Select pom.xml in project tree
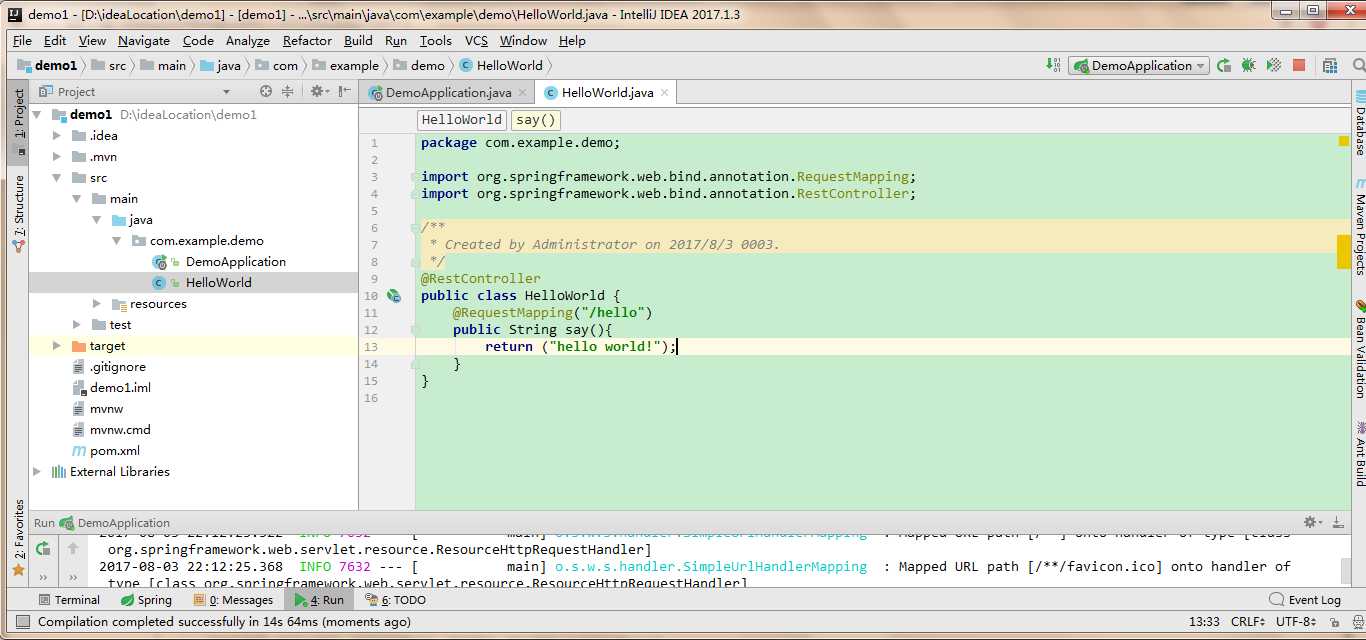This screenshot has height=640, width=1366. pyautogui.click(x=115, y=450)
